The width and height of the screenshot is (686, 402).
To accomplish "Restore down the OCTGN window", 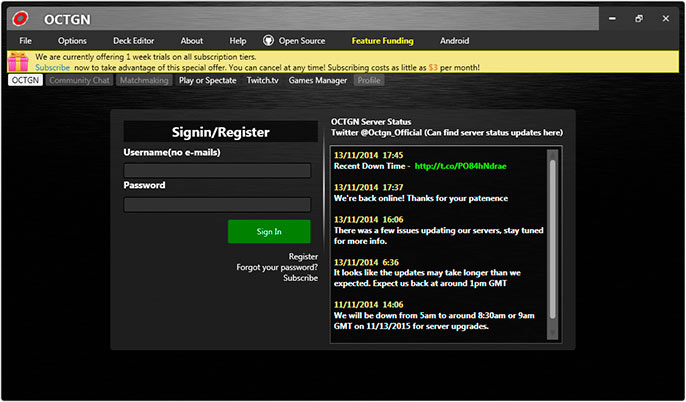I will pyautogui.click(x=639, y=19).
